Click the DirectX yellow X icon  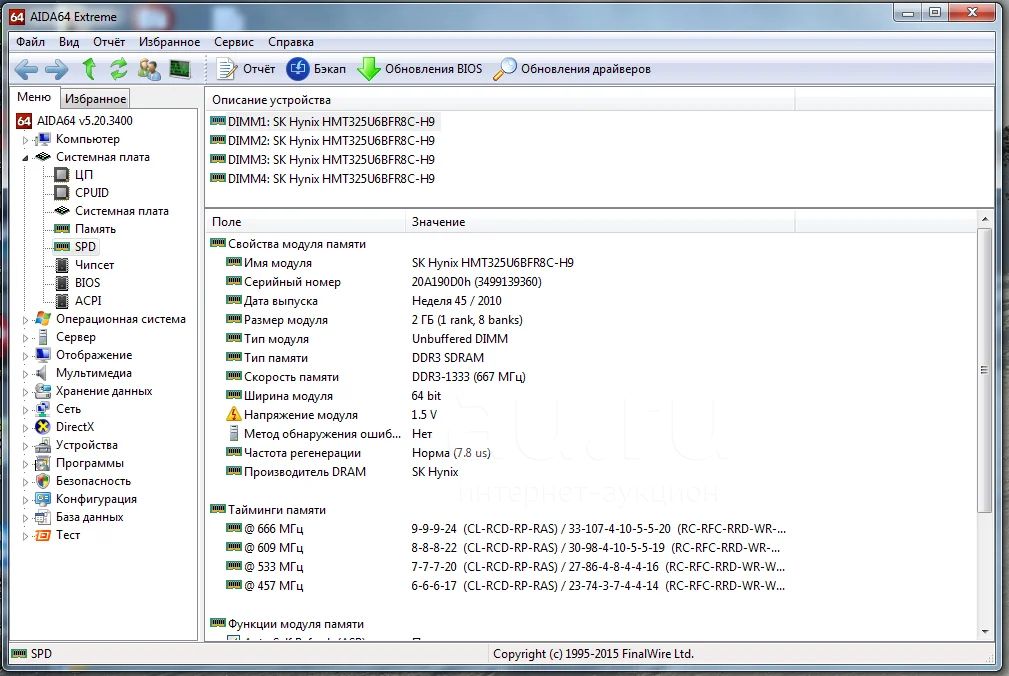(43, 426)
